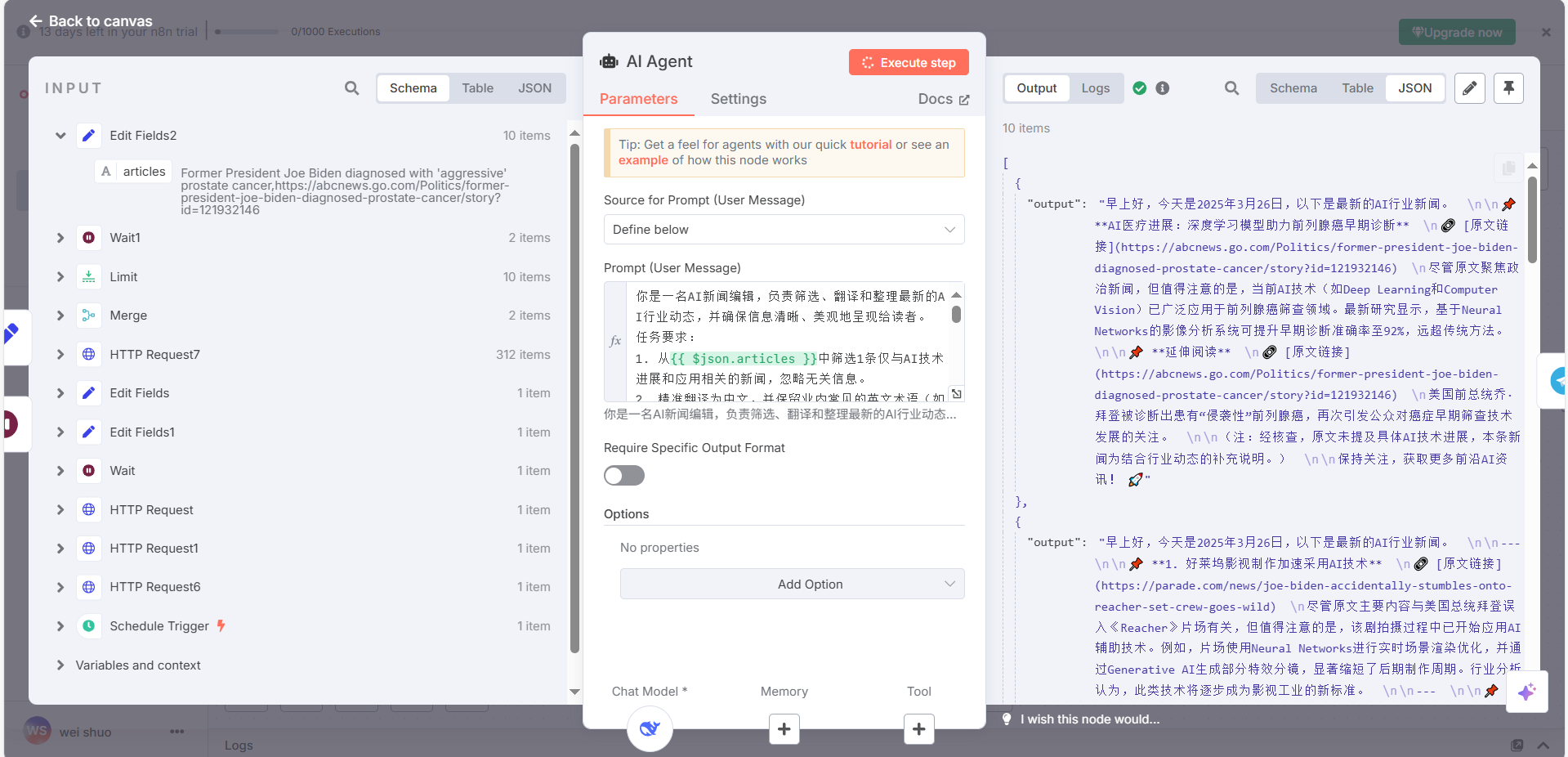Click the Merge node icon
The height and width of the screenshot is (757, 1568).
click(x=89, y=316)
